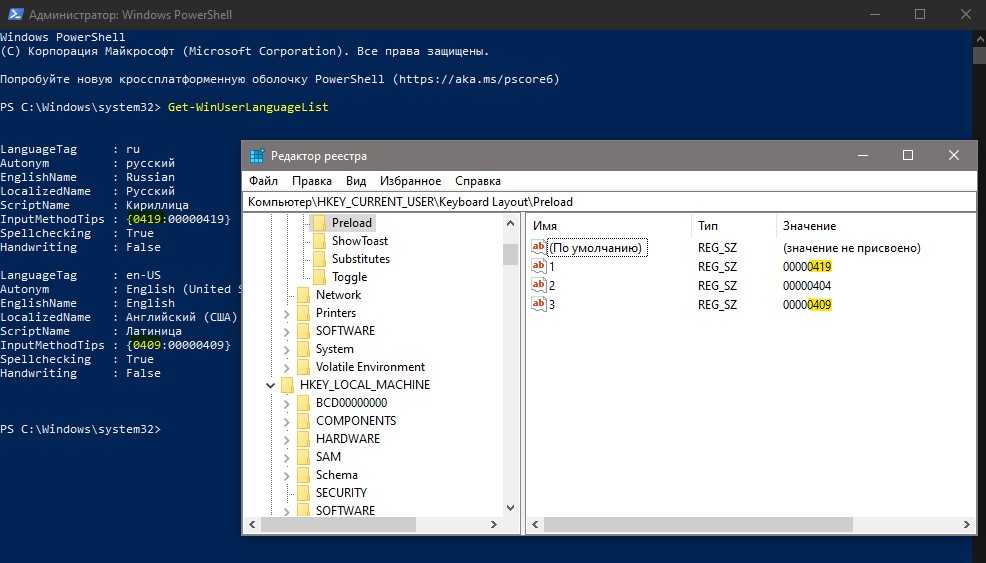Viewport: 986px width, 563px height.
Task: Select the string value icon for entry 1
Action: click(539, 267)
